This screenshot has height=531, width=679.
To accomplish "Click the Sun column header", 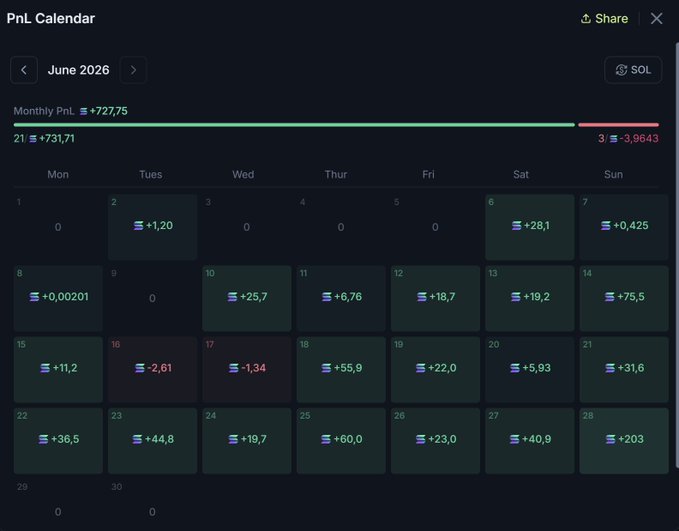I will pyautogui.click(x=613, y=175).
